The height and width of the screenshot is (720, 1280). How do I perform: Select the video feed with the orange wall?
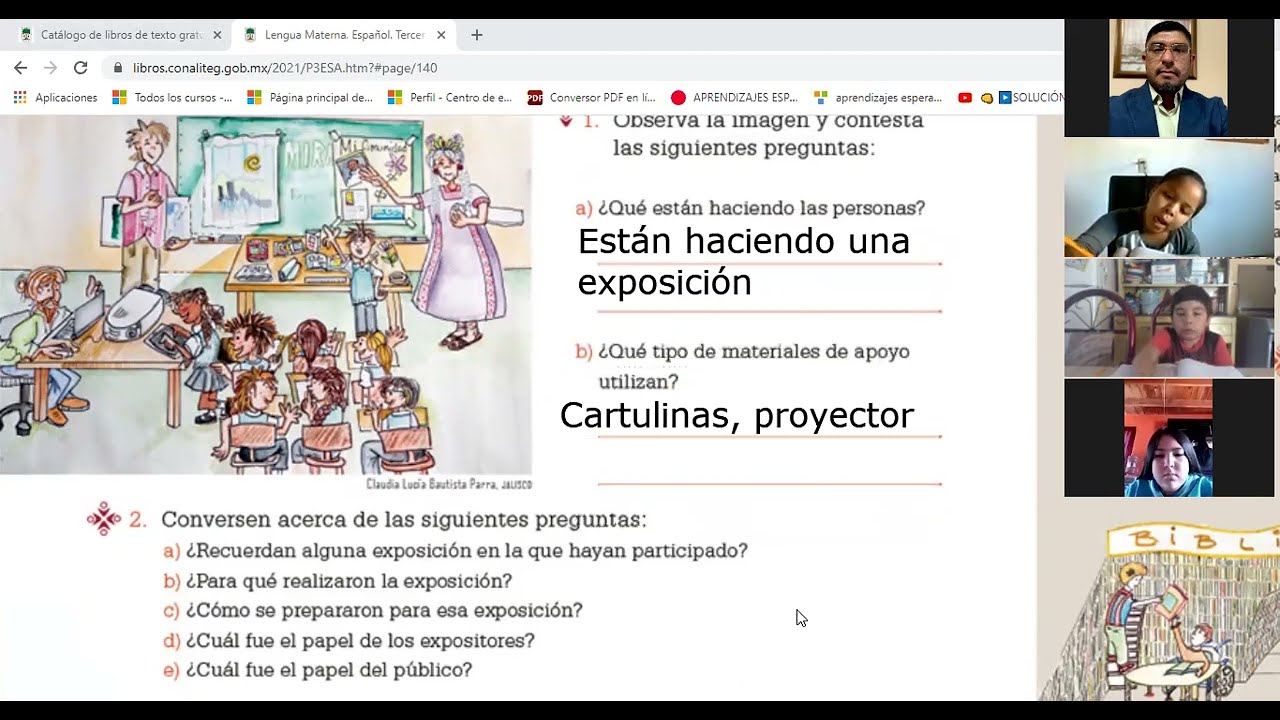click(1169, 438)
